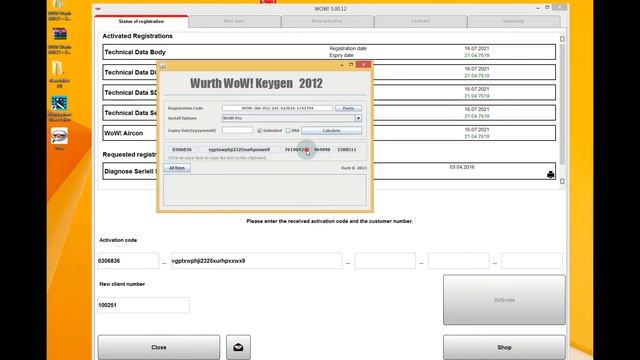The image size is (640, 360).
Task: Copy the keygen key field 464898
Action: [x=322, y=150]
